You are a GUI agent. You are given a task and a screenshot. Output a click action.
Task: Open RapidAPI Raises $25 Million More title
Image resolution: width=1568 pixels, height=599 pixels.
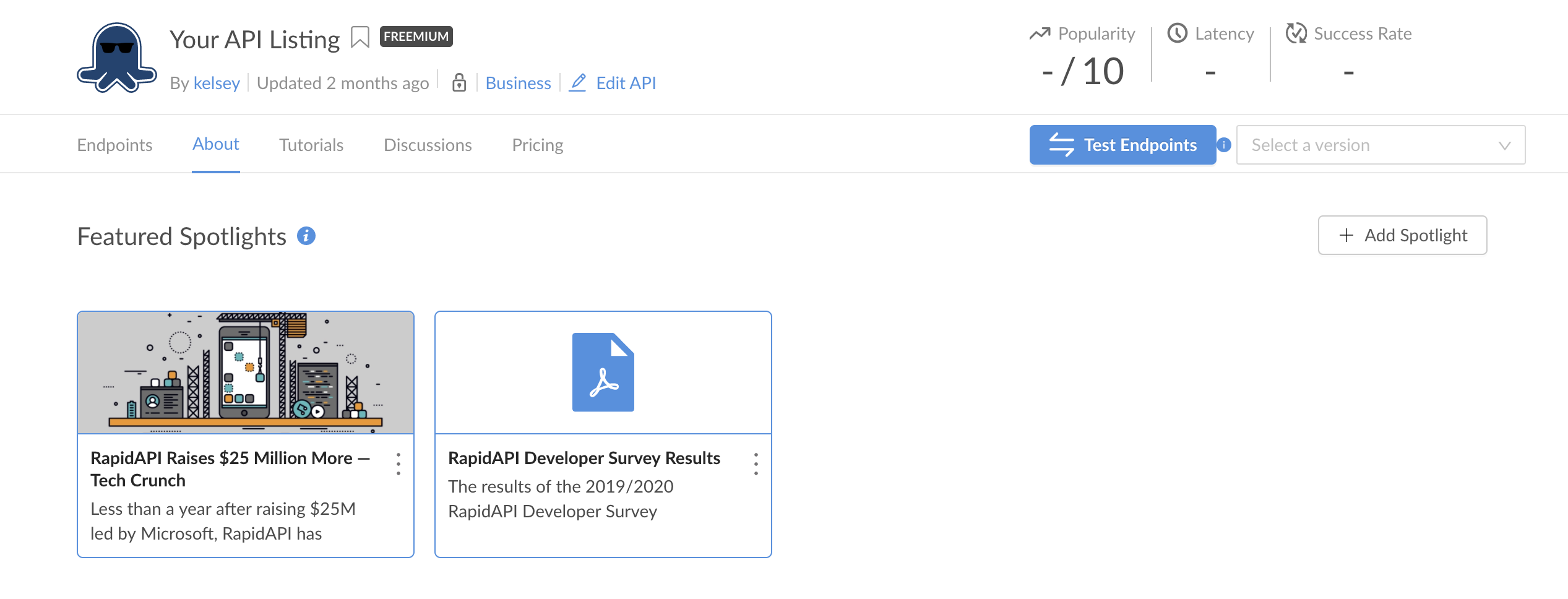(230, 469)
